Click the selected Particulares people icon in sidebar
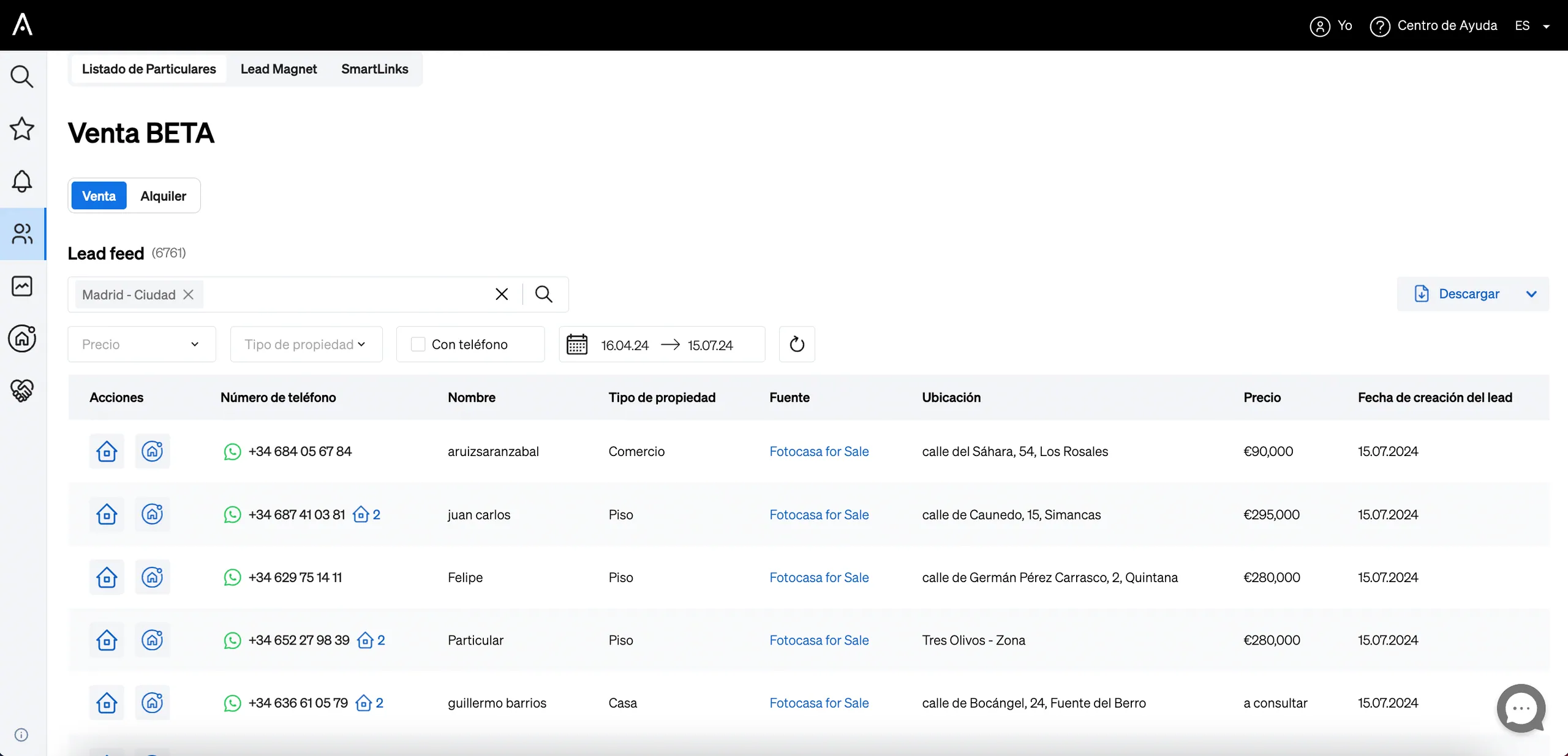Image resolution: width=1568 pixels, height=756 pixels. [x=23, y=234]
